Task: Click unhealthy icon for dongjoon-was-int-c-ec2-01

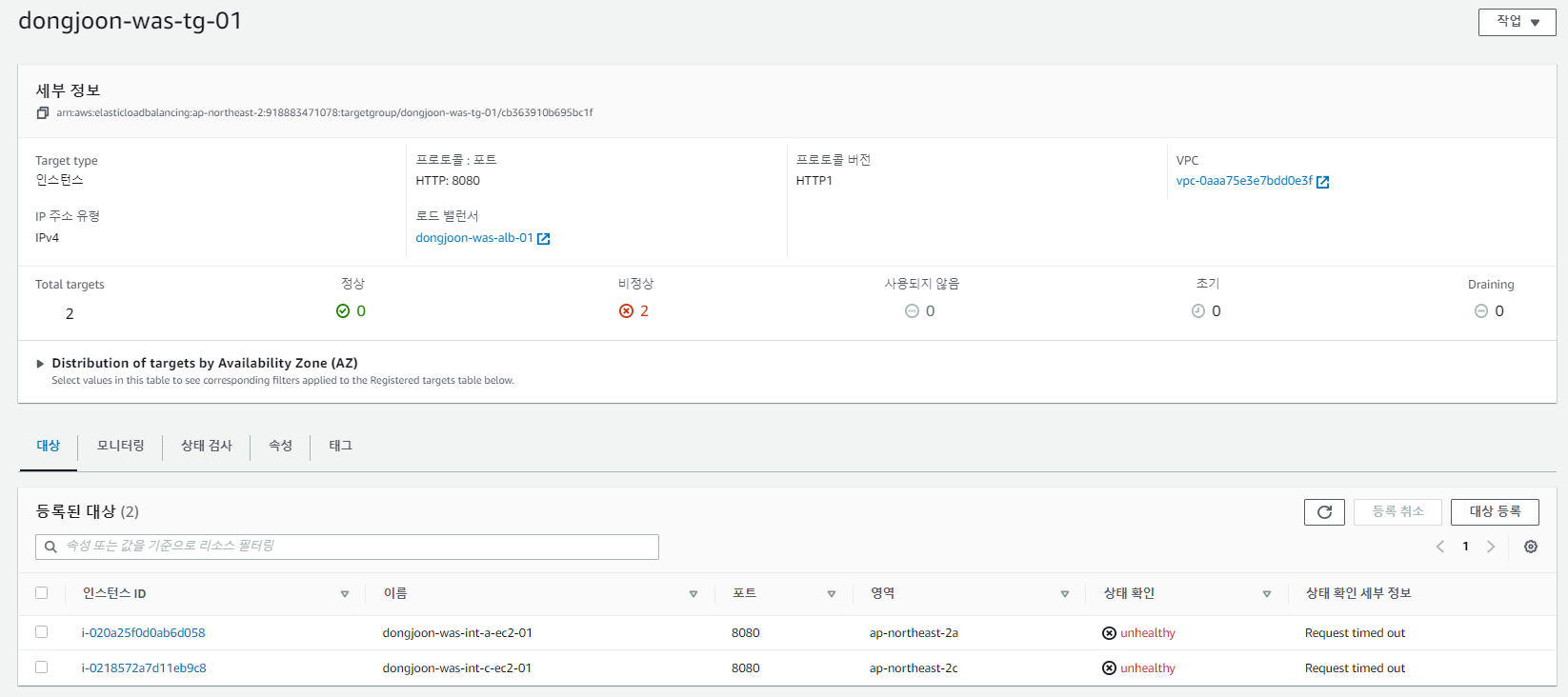Action: click(x=1109, y=668)
